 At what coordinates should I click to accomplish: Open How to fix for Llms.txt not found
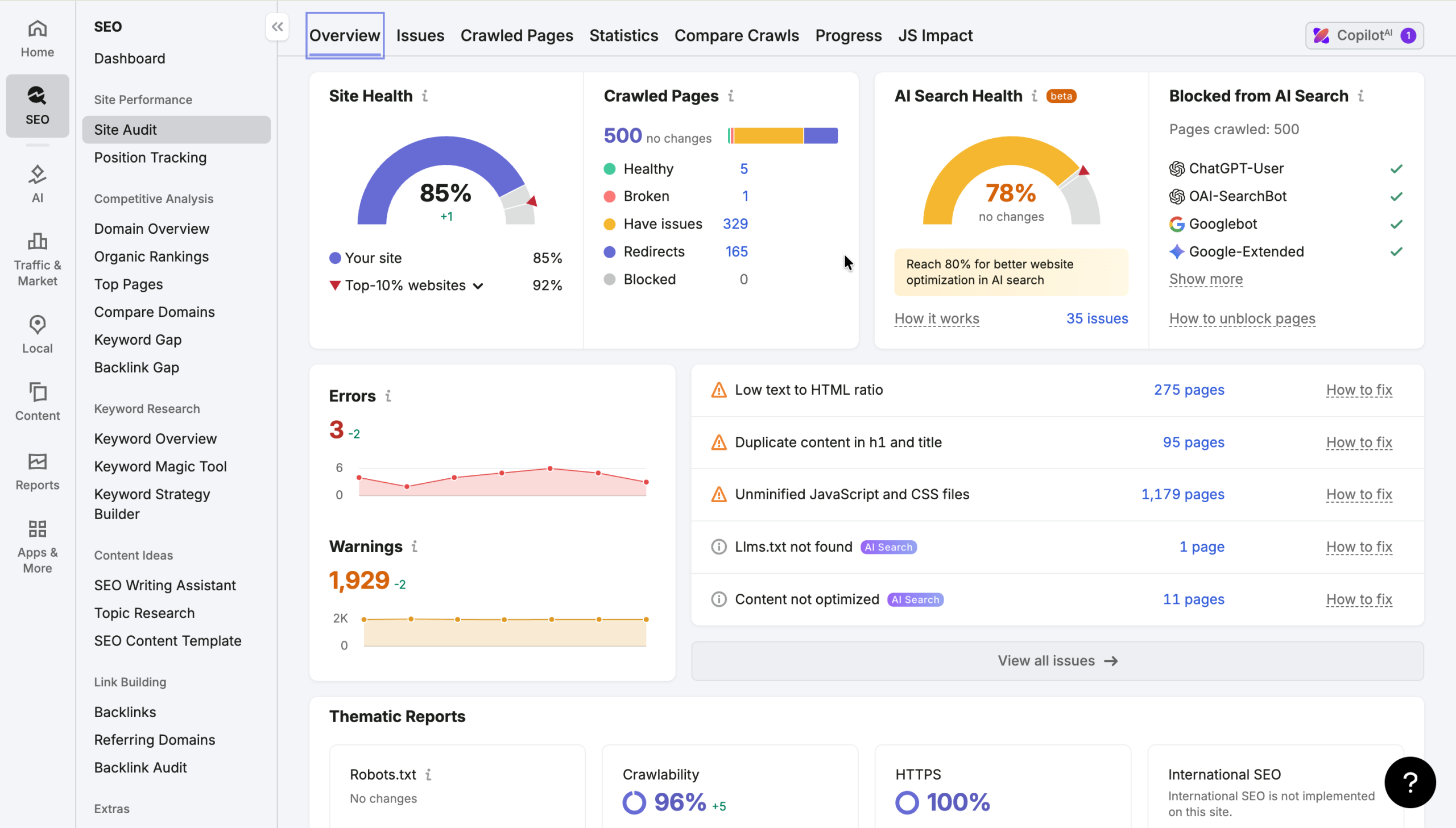pos(1359,547)
